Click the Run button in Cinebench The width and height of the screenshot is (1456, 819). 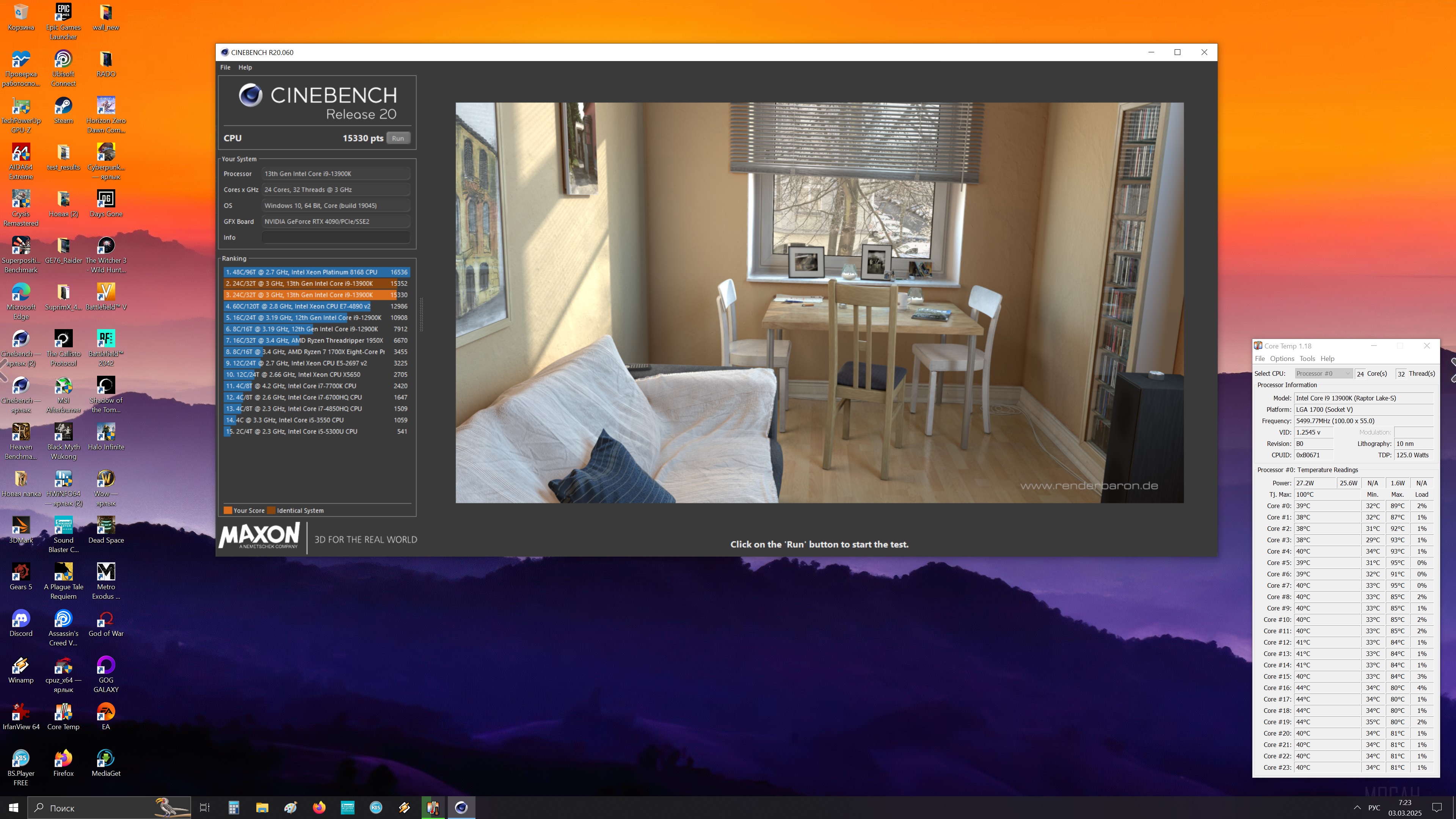tap(398, 138)
